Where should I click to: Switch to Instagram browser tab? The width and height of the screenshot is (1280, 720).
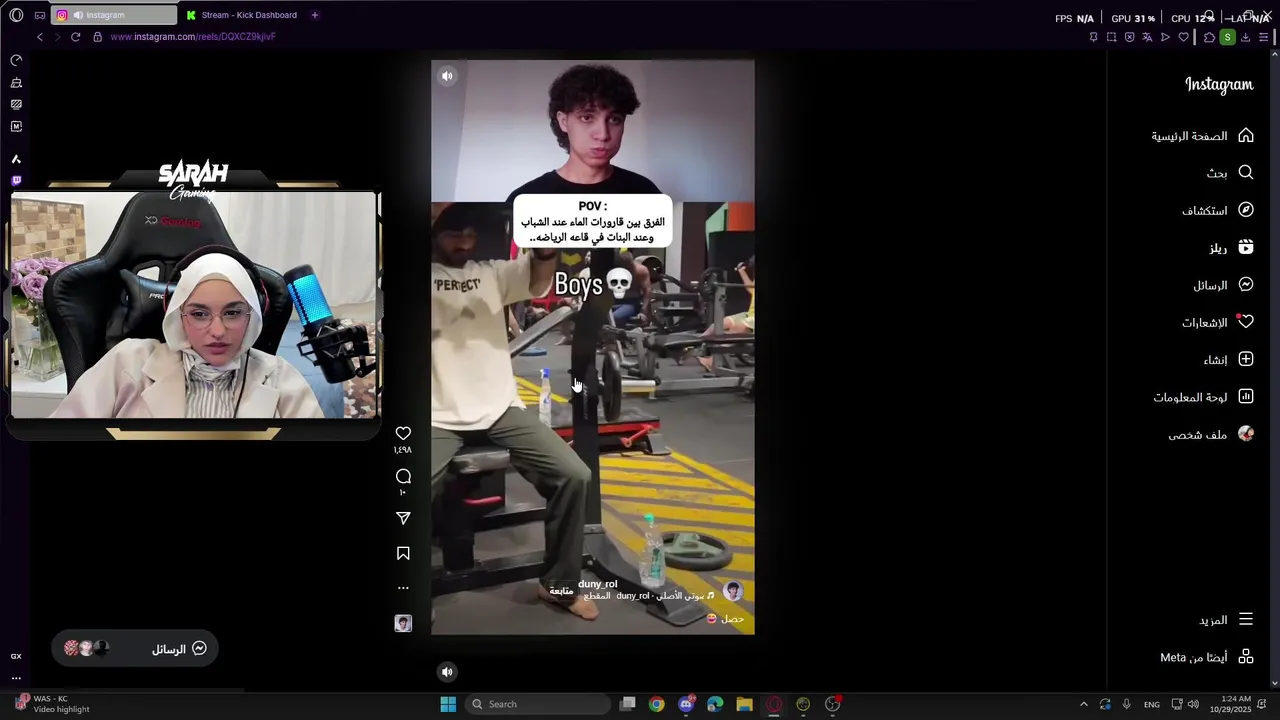pyautogui.click(x=113, y=15)
